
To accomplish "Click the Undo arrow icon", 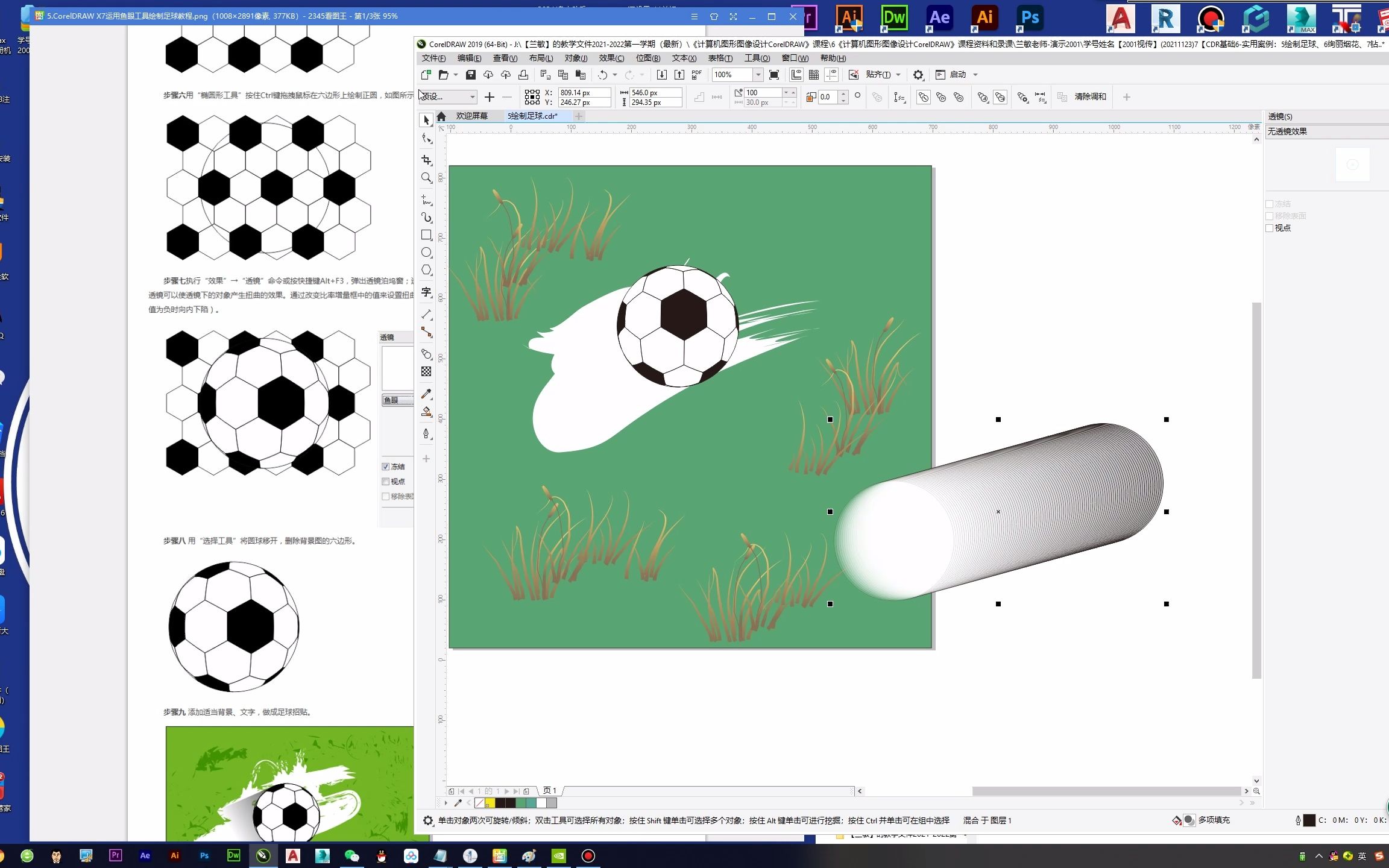I will pos(602,75).
